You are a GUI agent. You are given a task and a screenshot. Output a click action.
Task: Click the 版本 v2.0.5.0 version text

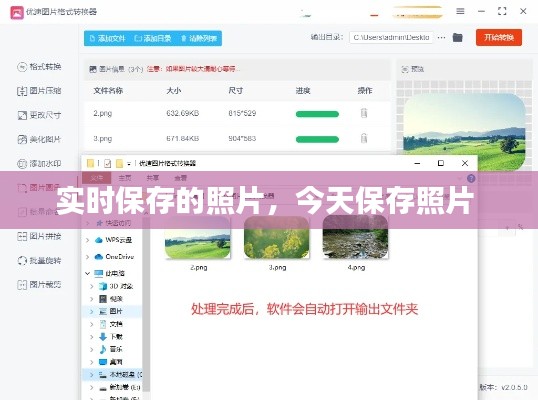coord(503,387)
